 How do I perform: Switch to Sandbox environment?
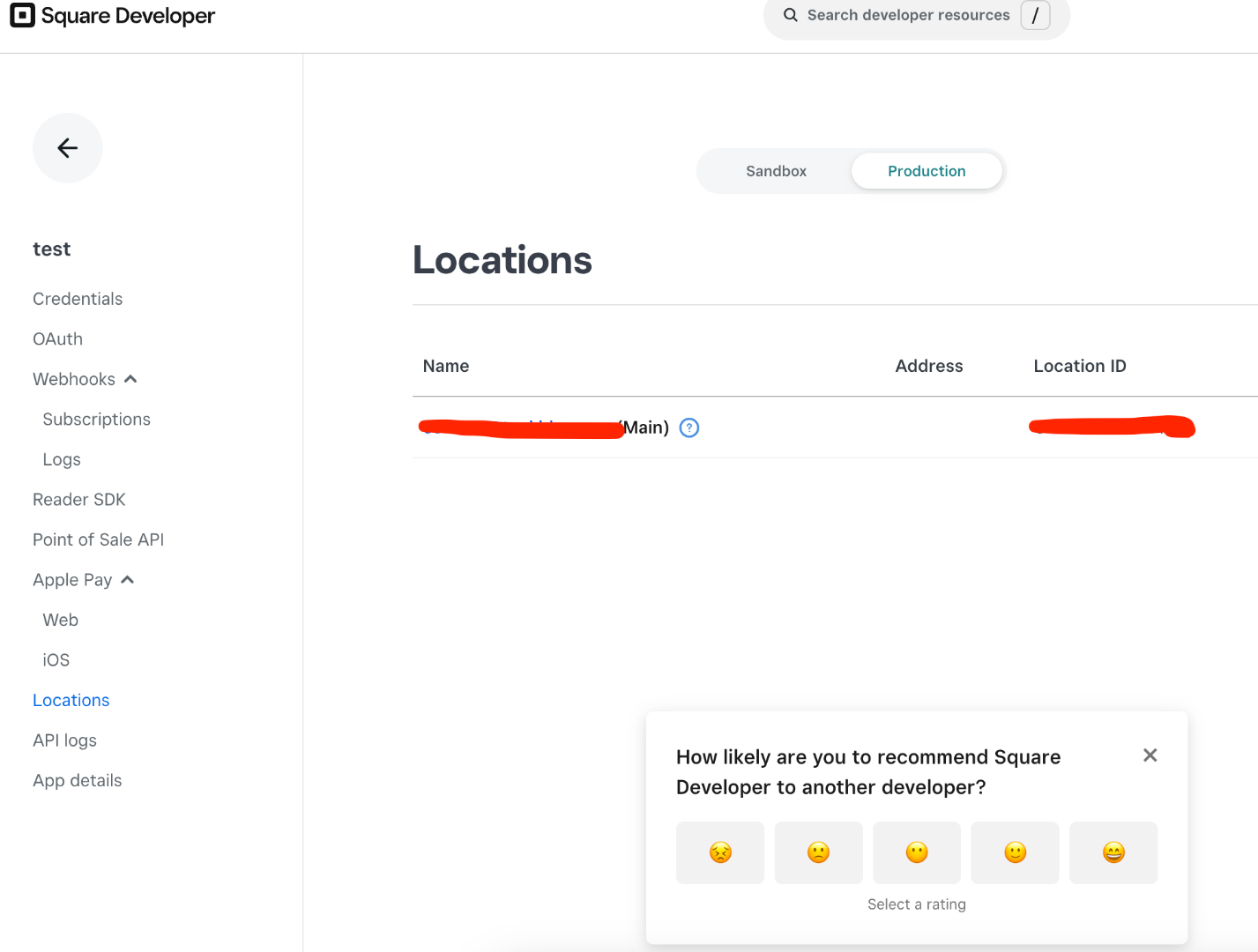pos(776,171)
